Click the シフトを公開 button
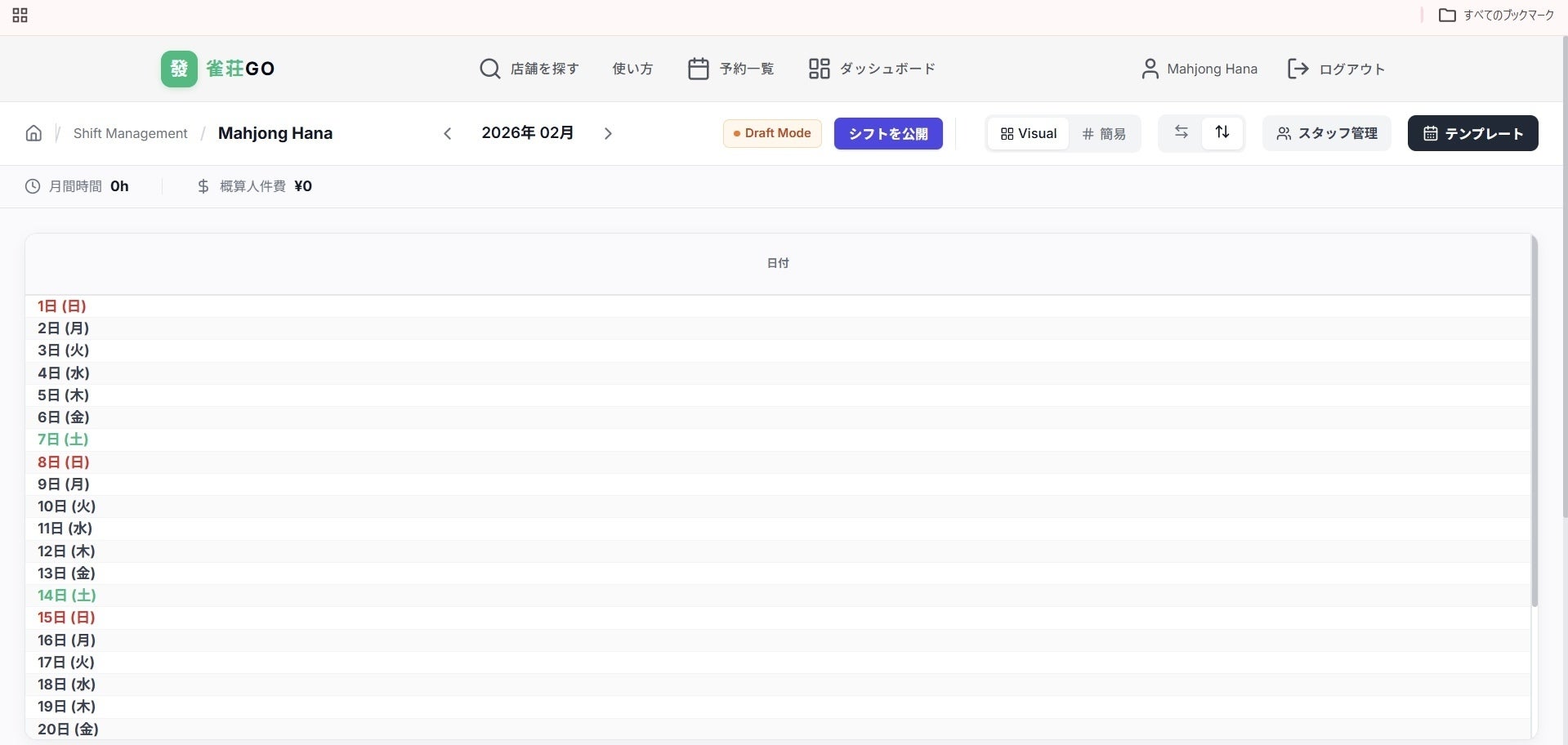Viewport: 1568px width, 745px height. [888, 133]
